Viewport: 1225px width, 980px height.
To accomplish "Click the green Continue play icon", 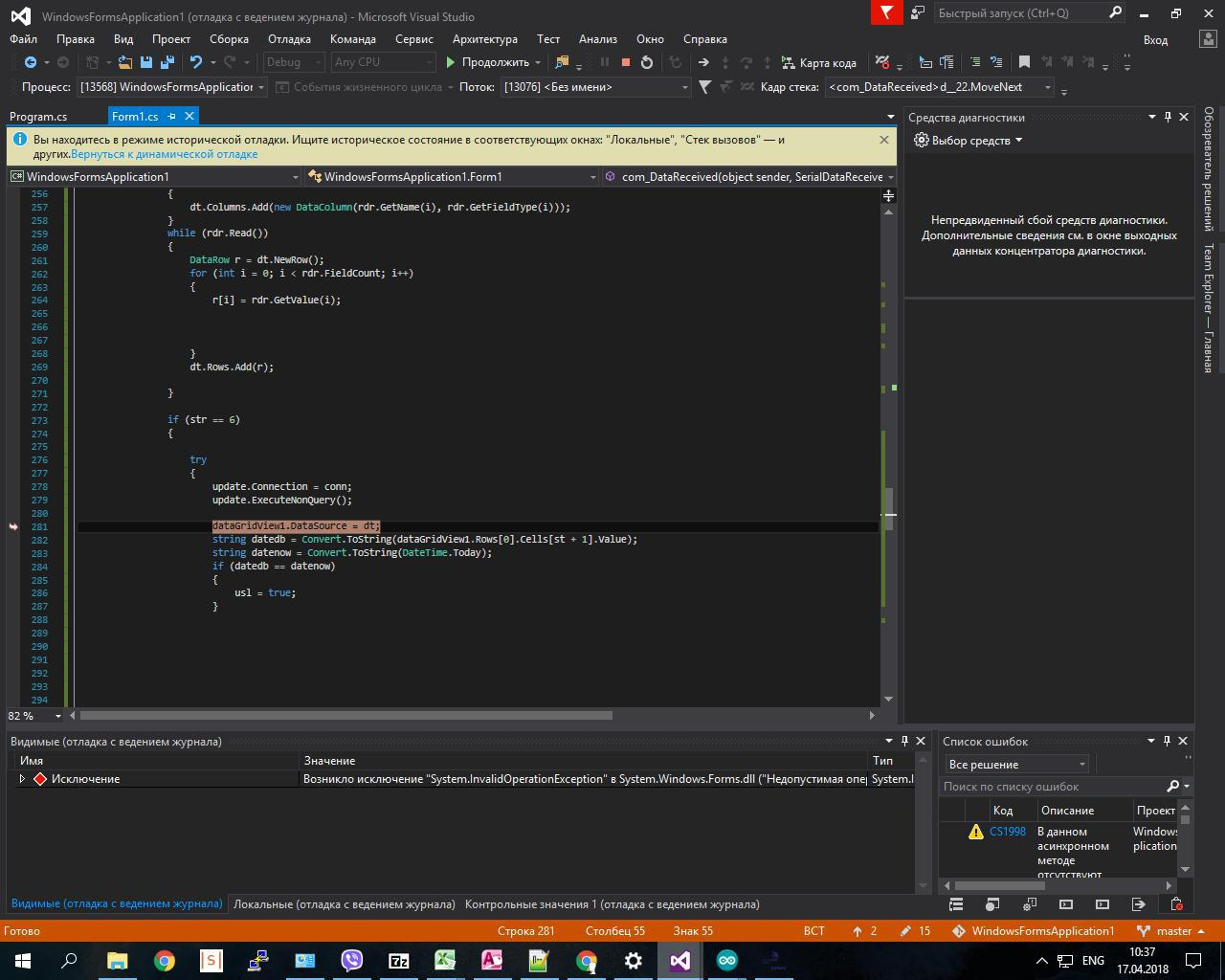I will tap(451, 62).
